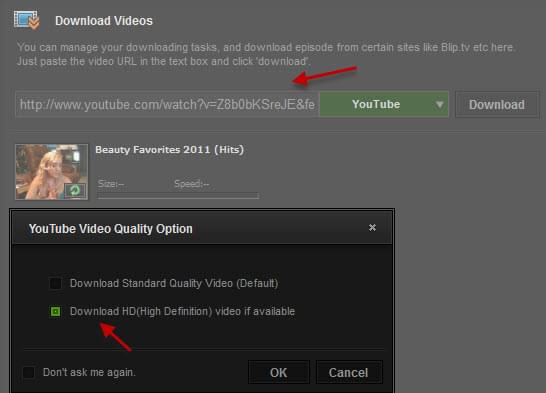Enable Don't ask me again checkbox
Viewport: 546px width, 393px height.
tap(29, 372)
